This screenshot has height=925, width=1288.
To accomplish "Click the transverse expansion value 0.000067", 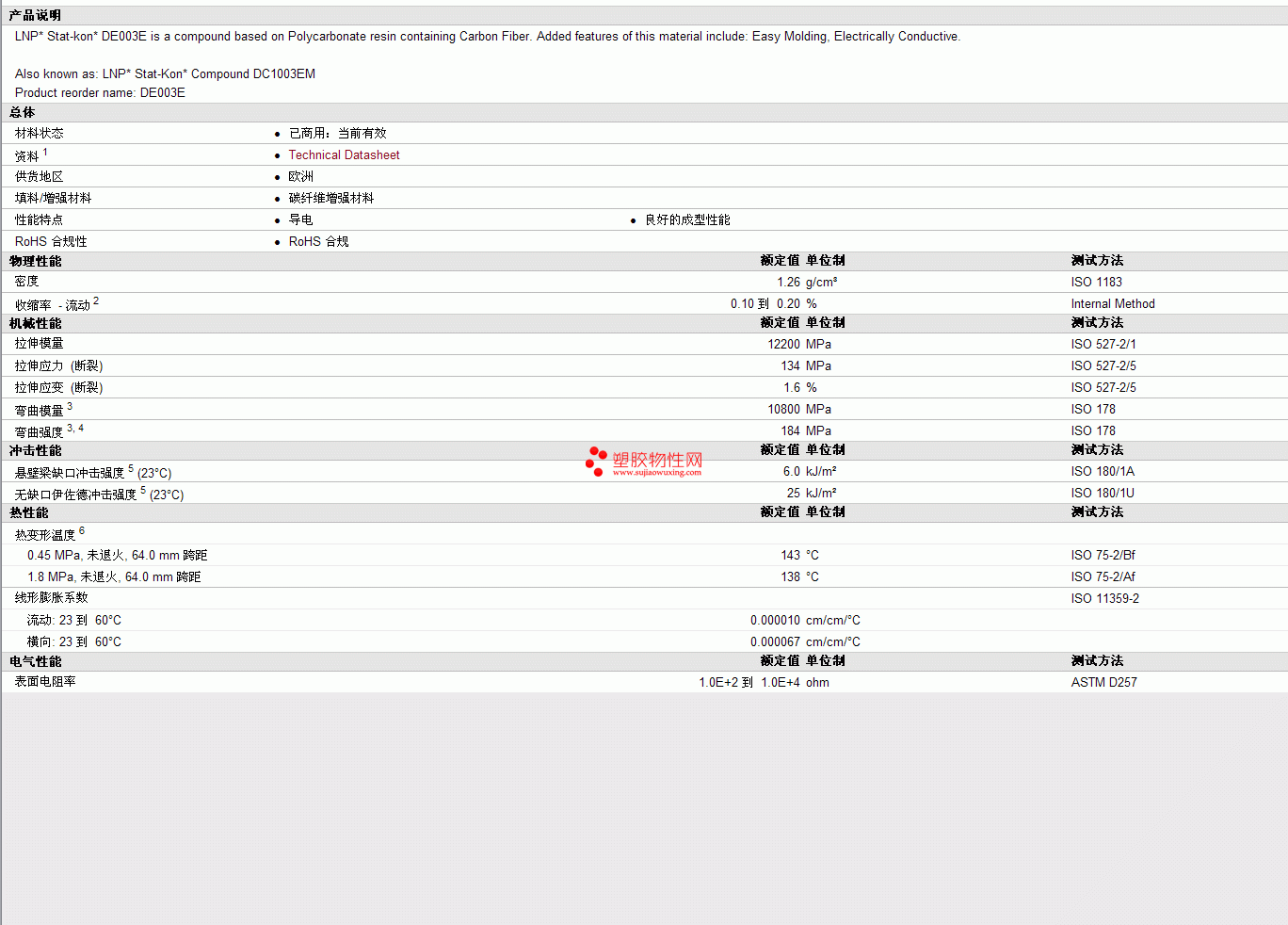I will point(775,642).
